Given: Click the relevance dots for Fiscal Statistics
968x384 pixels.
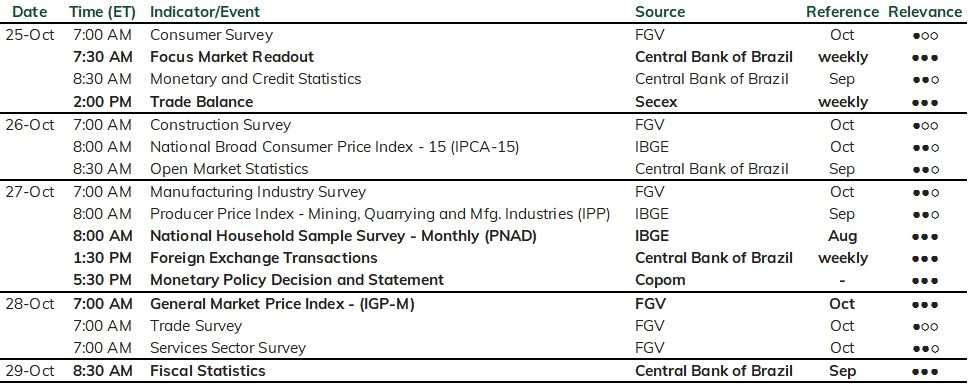Looking at the screenshot, I should [x=925, y=372].
